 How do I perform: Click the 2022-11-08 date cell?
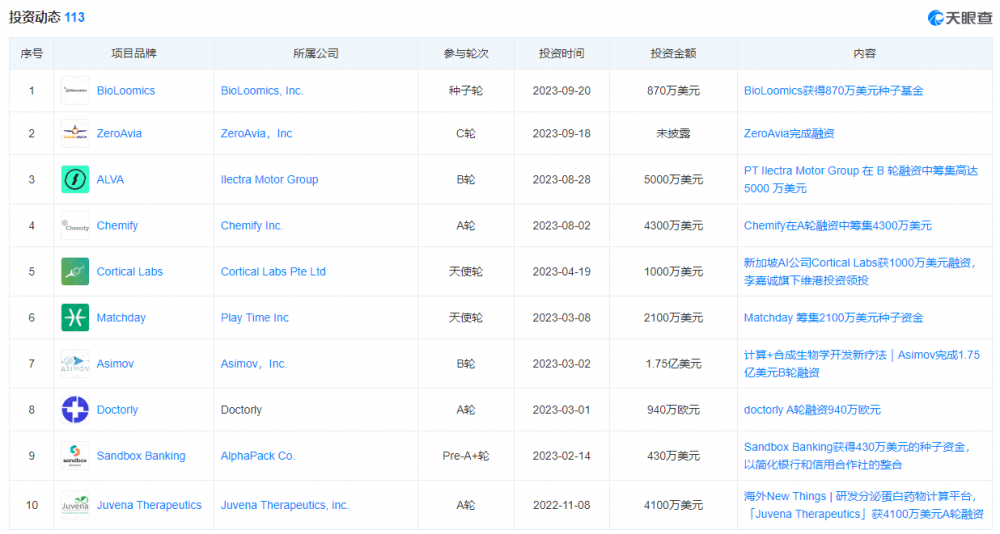tap(561, 505)
